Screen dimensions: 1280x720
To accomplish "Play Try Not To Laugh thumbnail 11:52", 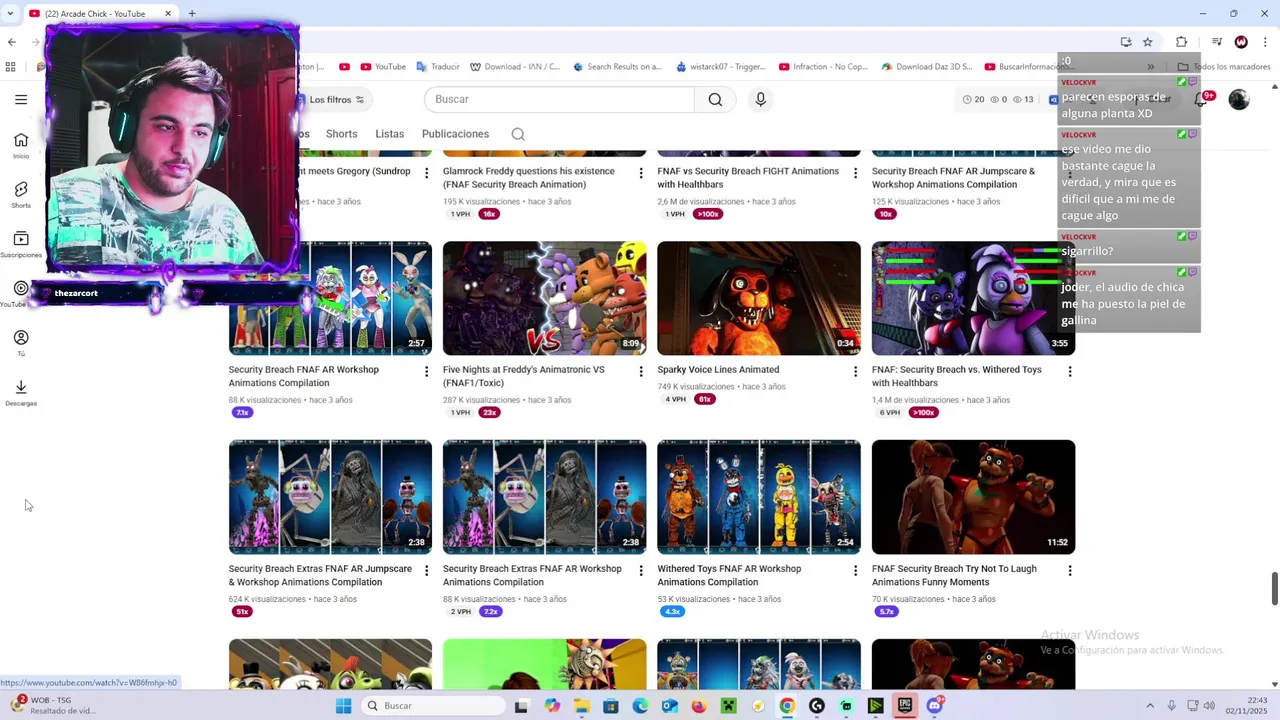I will click(x=973, y=497).
